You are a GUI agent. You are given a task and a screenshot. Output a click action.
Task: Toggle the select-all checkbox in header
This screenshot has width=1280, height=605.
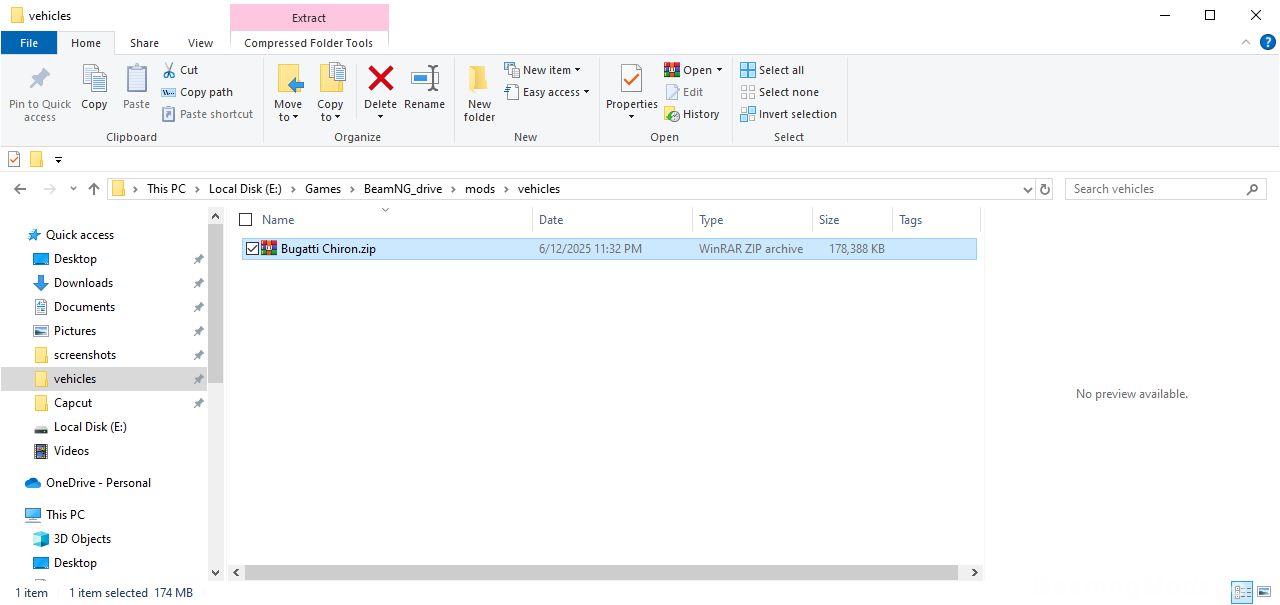[x=246, y=220]
